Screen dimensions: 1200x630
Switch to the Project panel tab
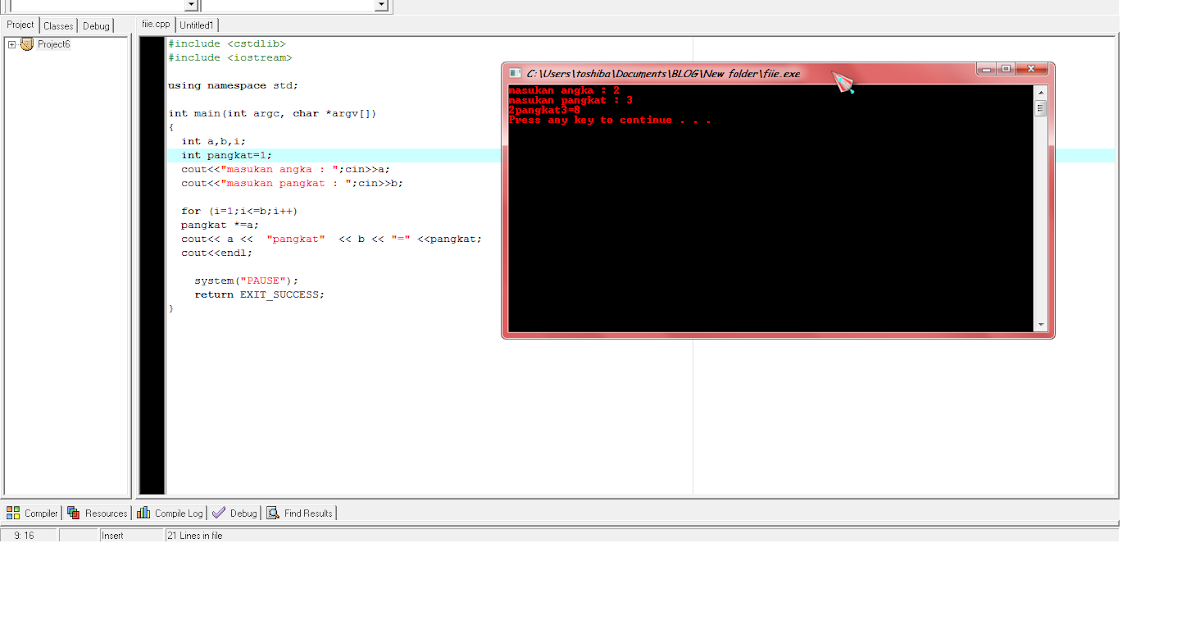(x=20, y=25)
